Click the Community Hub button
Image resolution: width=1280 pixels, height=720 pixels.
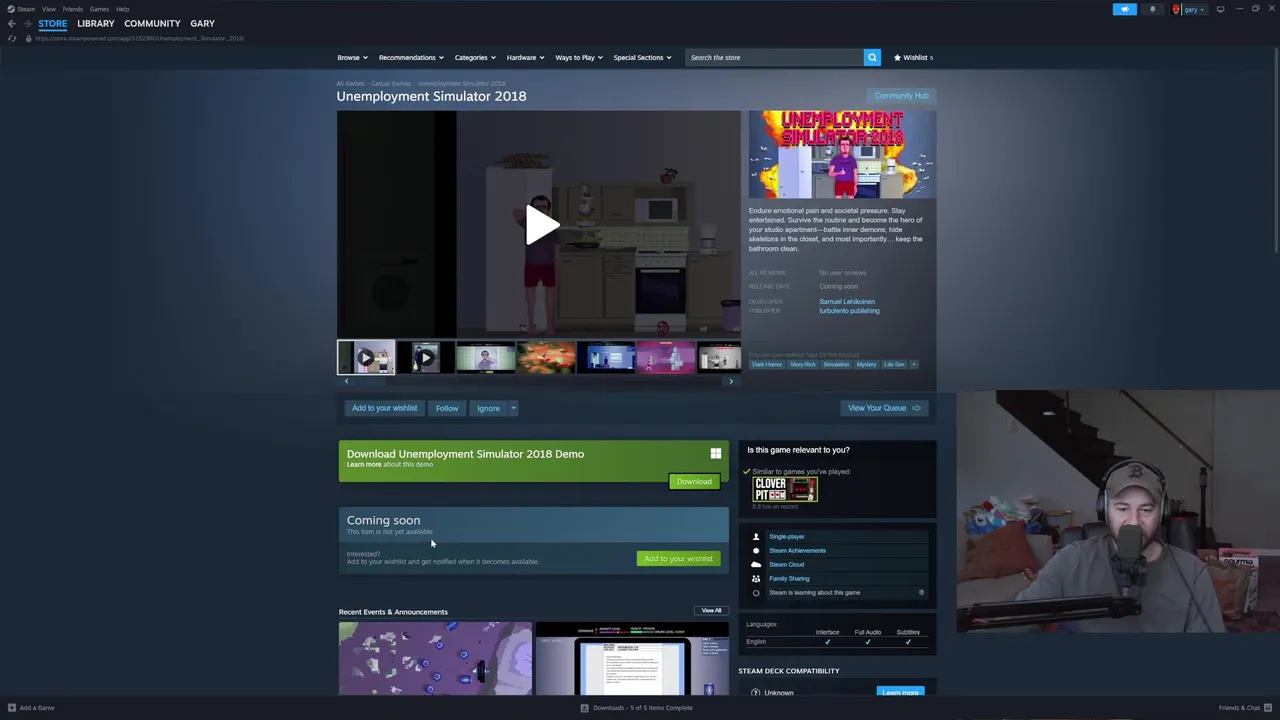click(x=901, y=96)
